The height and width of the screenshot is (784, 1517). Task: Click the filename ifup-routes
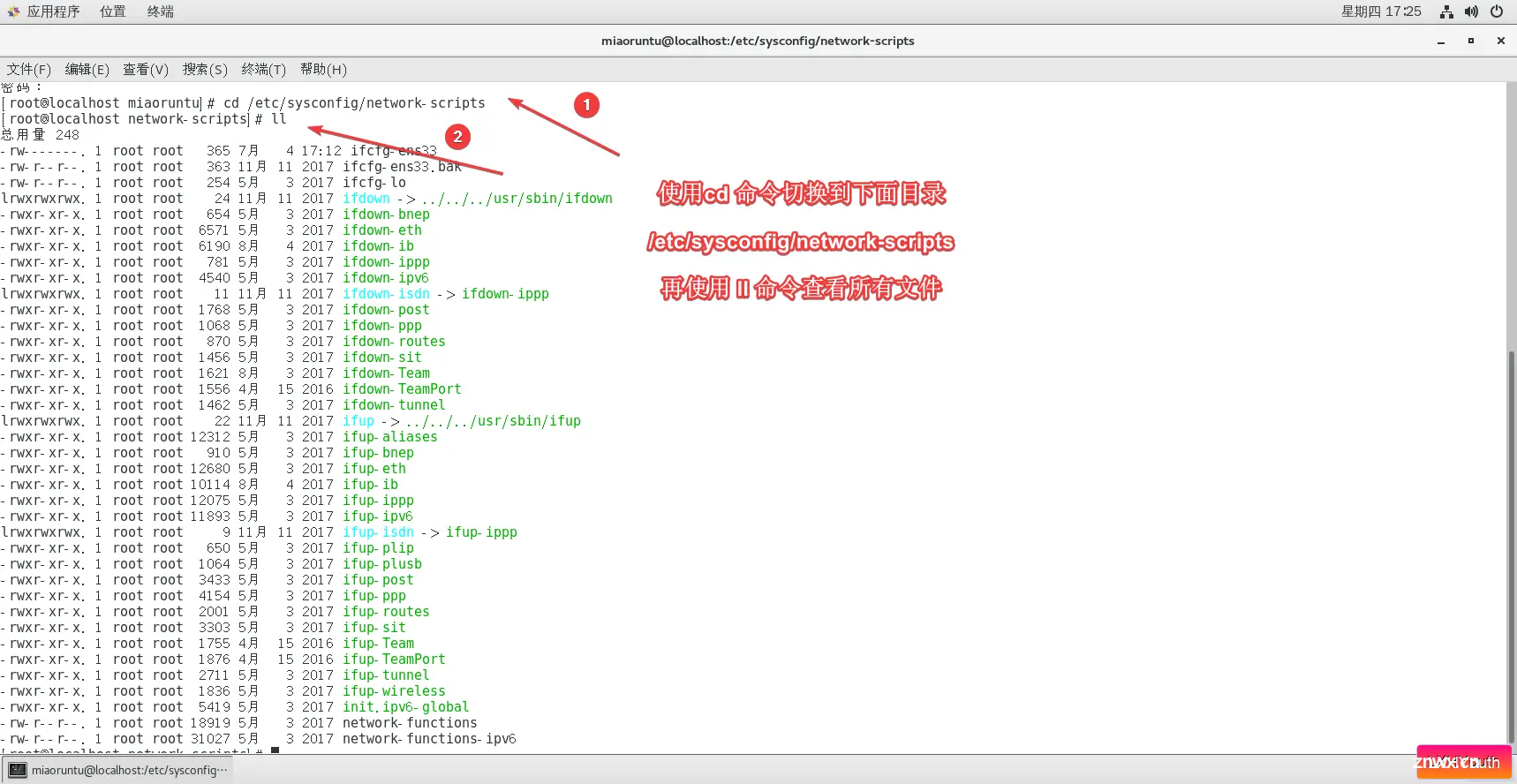tap(386, 612)
